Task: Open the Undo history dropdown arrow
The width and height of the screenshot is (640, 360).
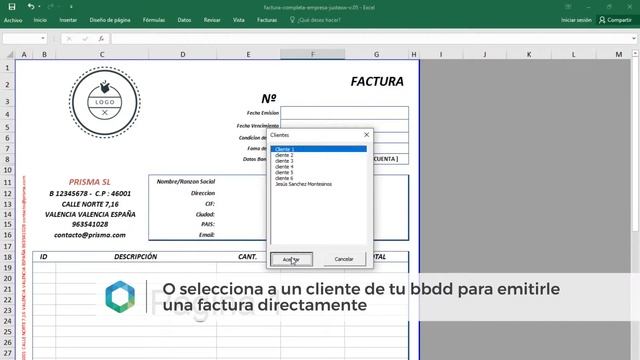Action: [39, 7]
